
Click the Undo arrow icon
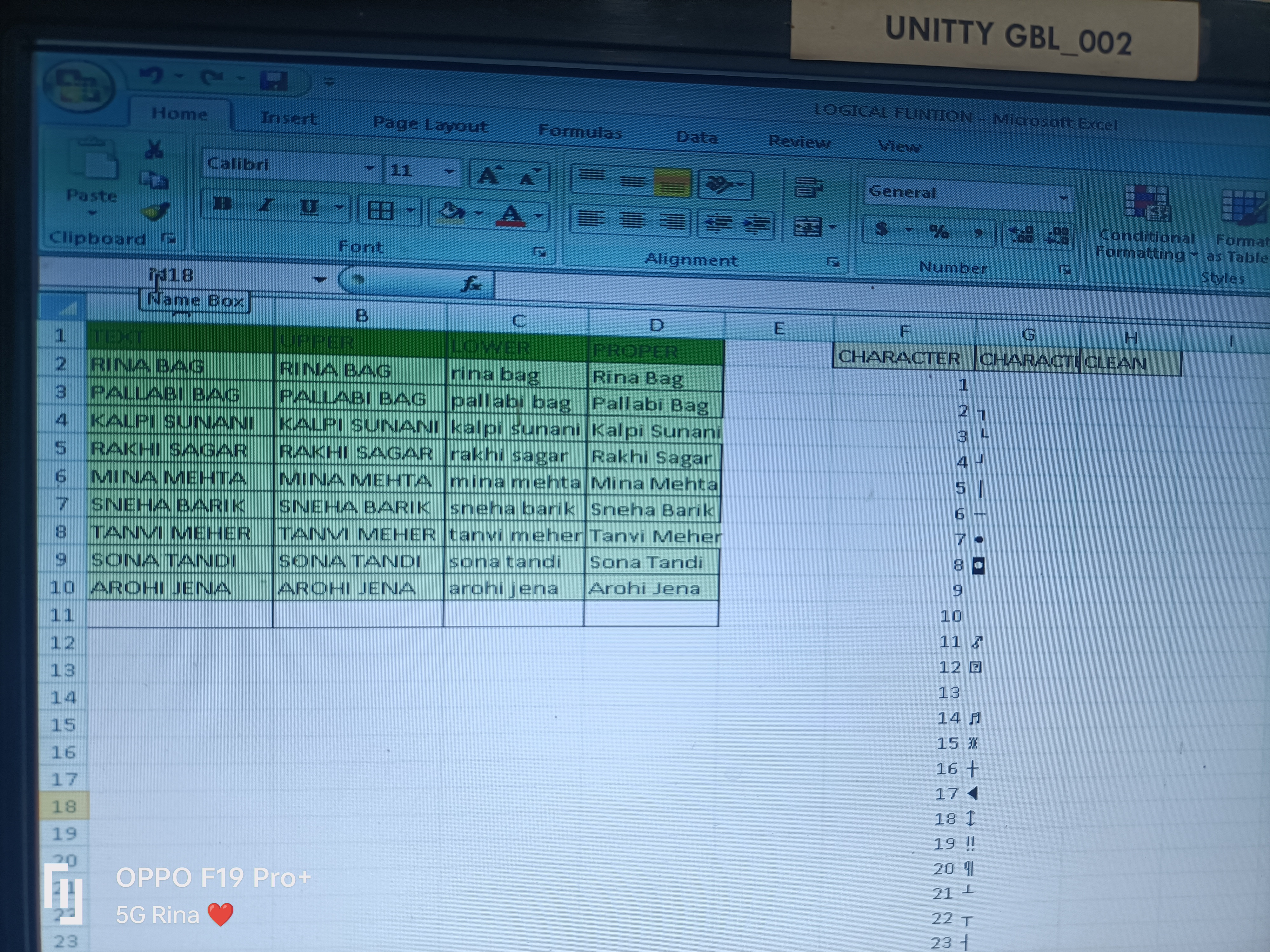(x=151, y=76)
